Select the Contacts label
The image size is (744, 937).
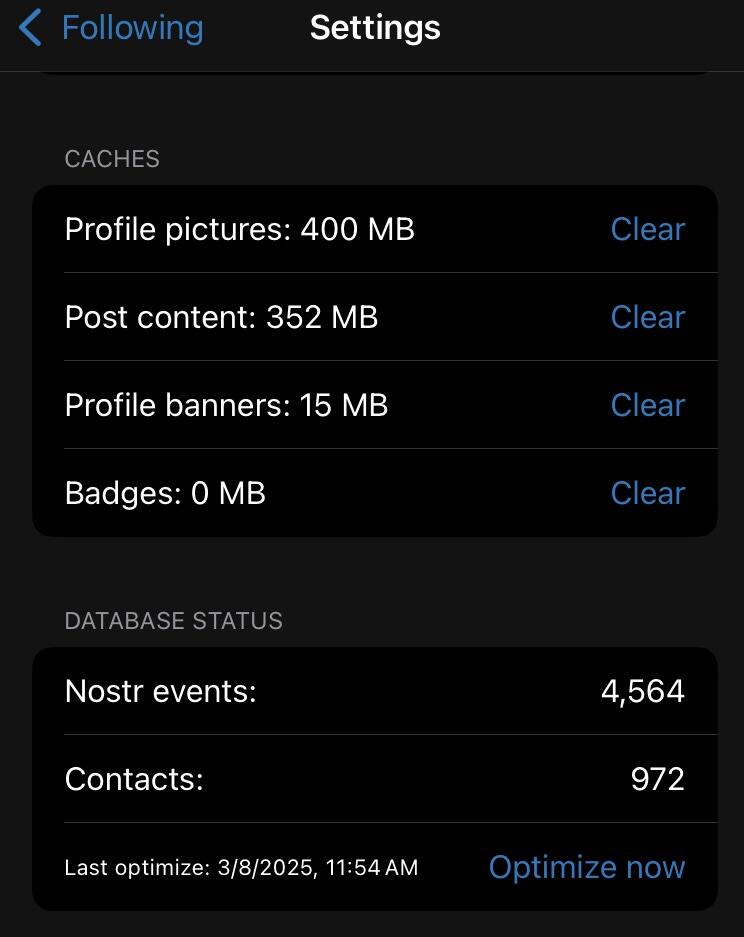(134, 779)
